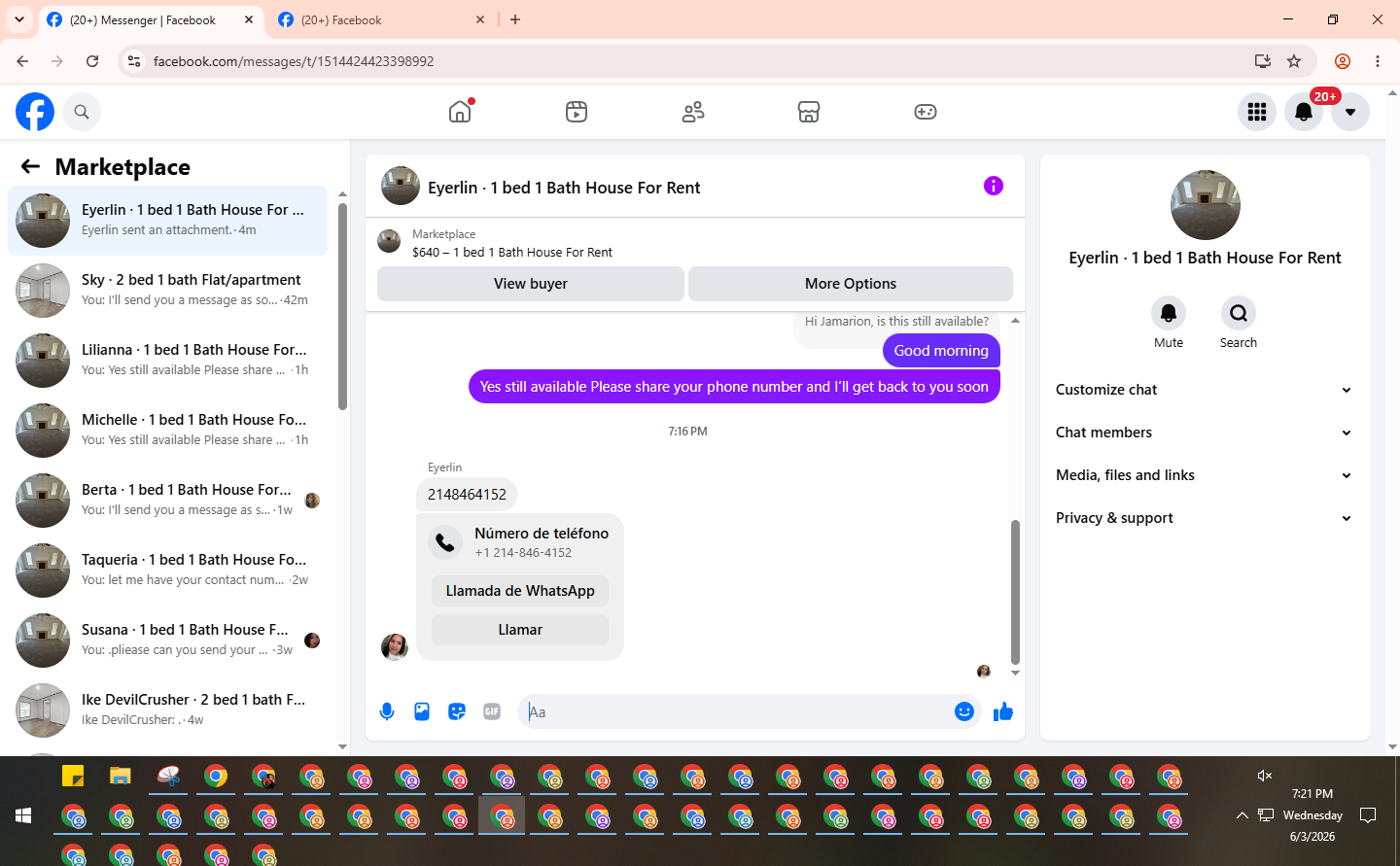
Task: Expand Privacy & support section
Action: point(1205,518)
